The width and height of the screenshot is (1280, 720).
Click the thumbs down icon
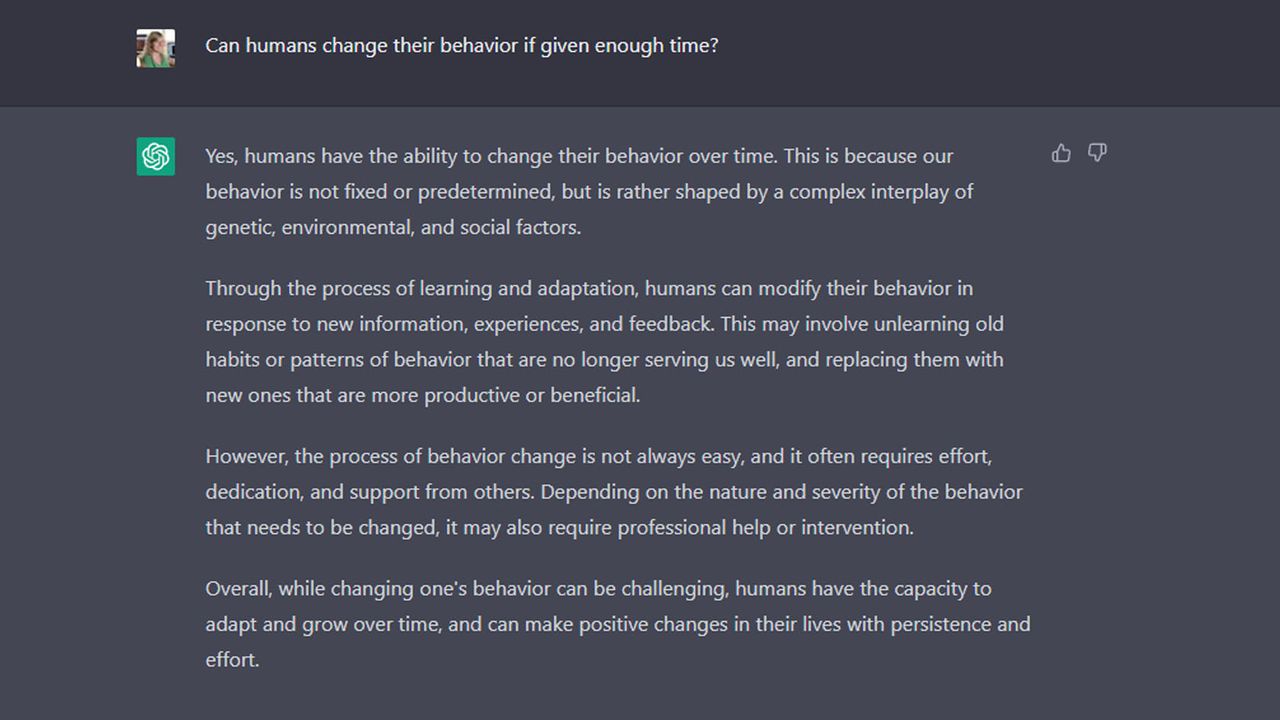[x=1097, y=153]
